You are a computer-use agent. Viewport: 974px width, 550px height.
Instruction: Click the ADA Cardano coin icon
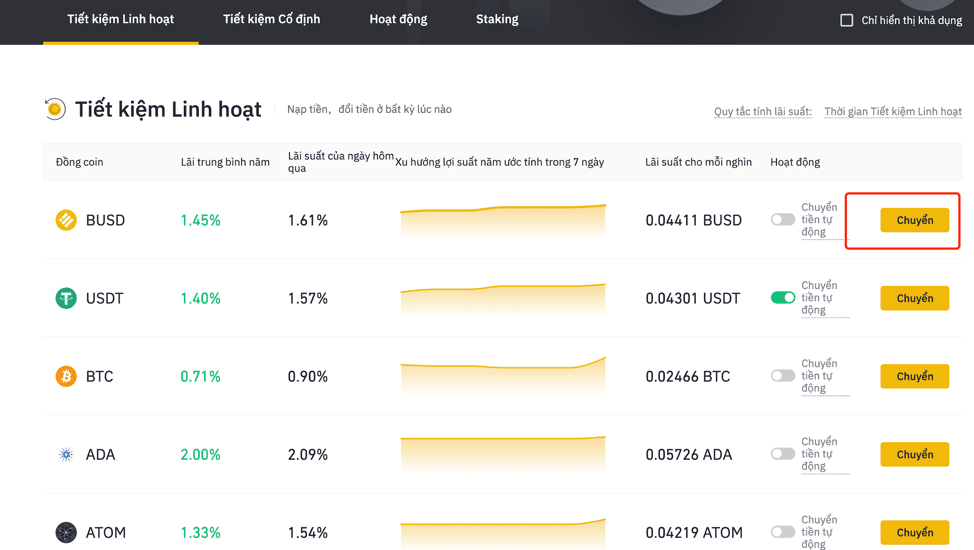point(66,454)
